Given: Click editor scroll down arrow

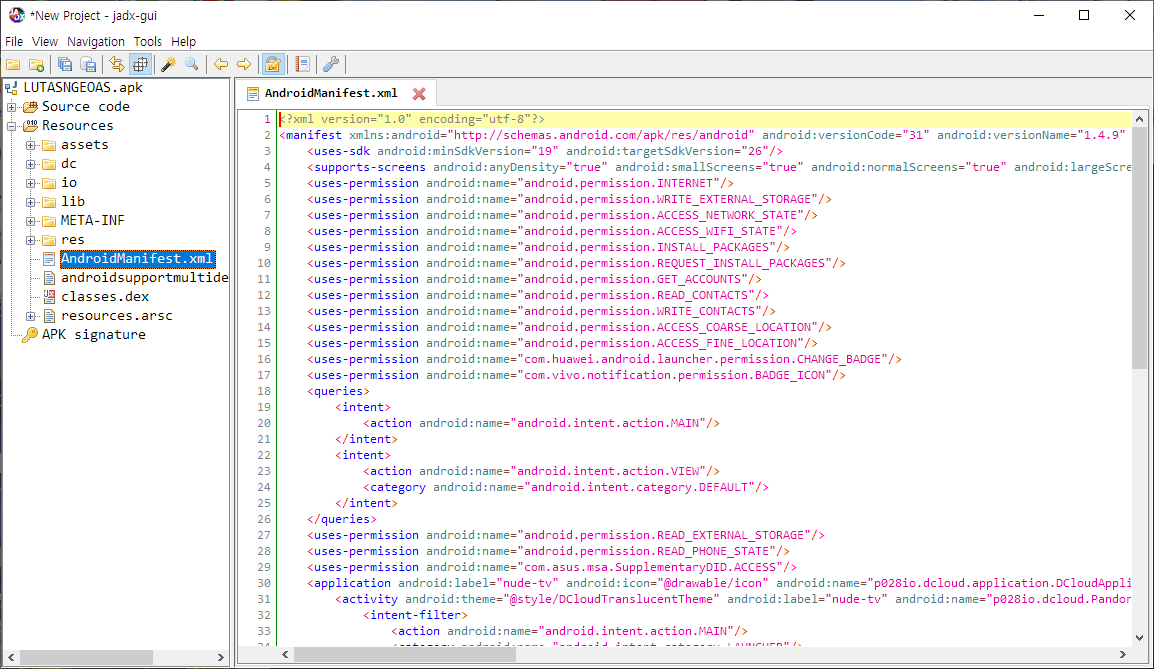Looking at the screenshot, I should tap(1139, 638).
